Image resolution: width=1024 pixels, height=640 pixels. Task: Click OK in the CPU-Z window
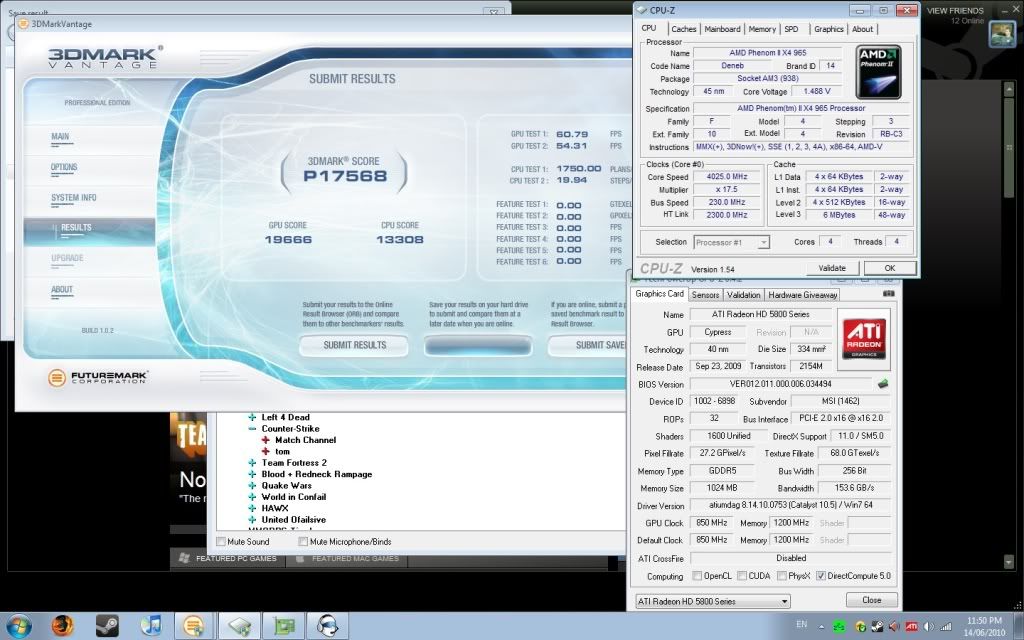coord(889,268)
